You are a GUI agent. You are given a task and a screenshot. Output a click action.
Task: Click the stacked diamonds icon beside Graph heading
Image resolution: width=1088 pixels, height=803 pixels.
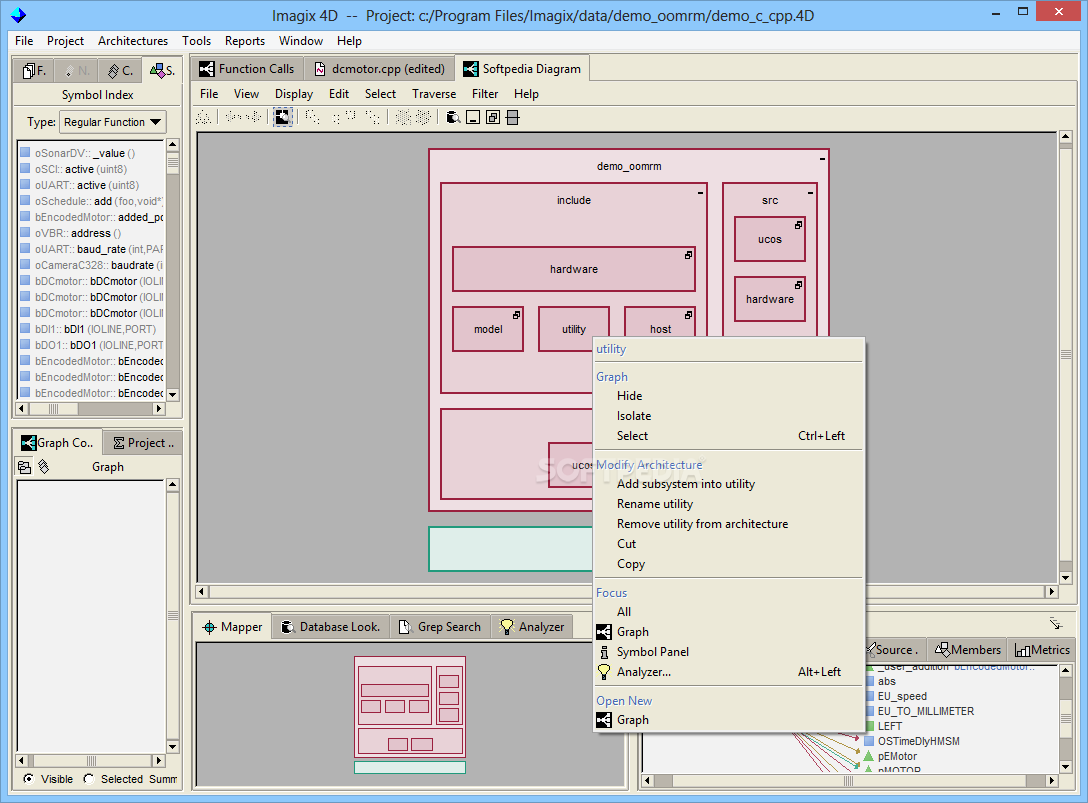(44, 467)
